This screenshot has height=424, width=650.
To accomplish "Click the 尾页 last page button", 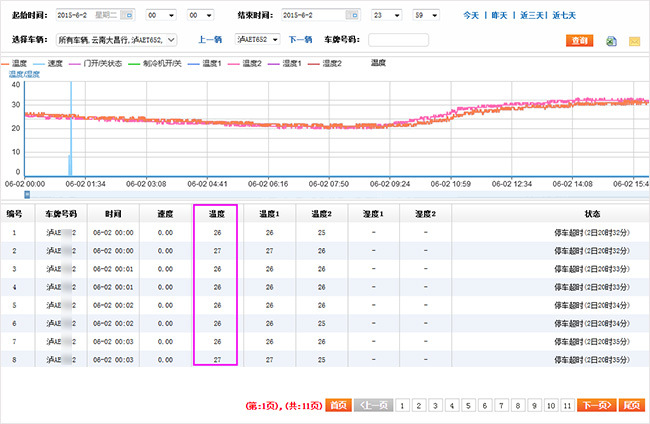I will (632, 405).
